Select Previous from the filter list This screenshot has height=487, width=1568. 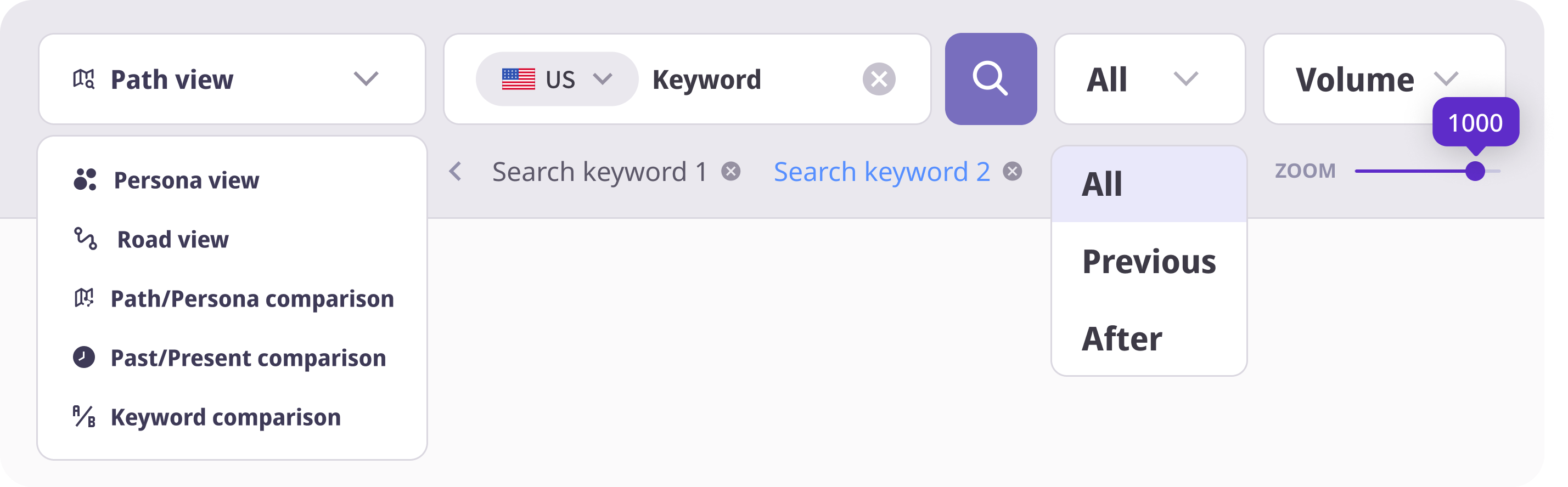[1149, 262]
